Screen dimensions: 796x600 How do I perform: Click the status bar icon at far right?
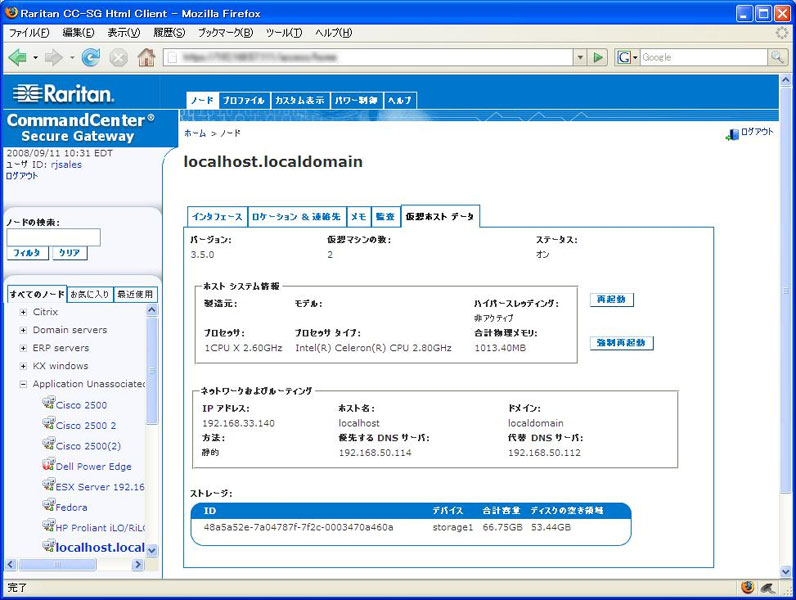click(768, 588)
